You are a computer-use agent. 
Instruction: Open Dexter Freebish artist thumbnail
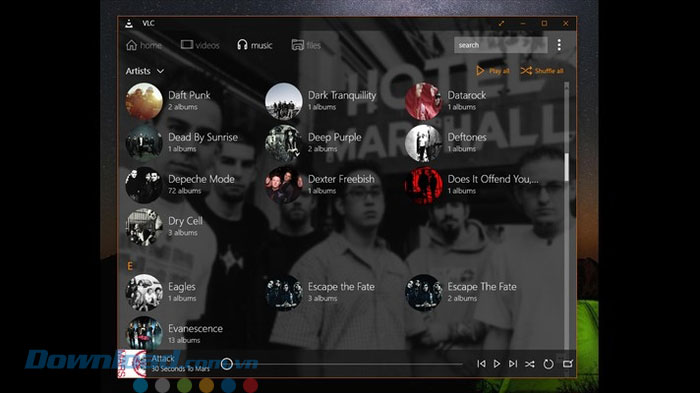click(x=283, y=185)
